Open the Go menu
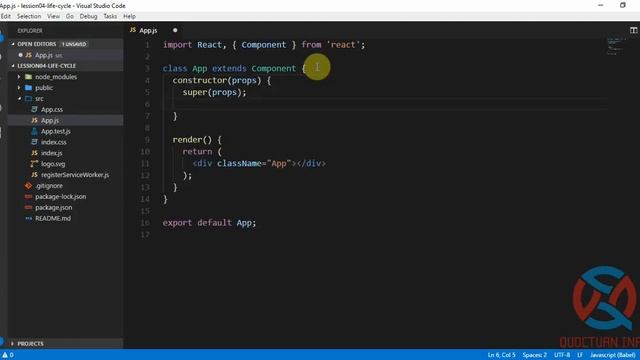The width and height of the screenshot is (640, 360). (70, 16)
